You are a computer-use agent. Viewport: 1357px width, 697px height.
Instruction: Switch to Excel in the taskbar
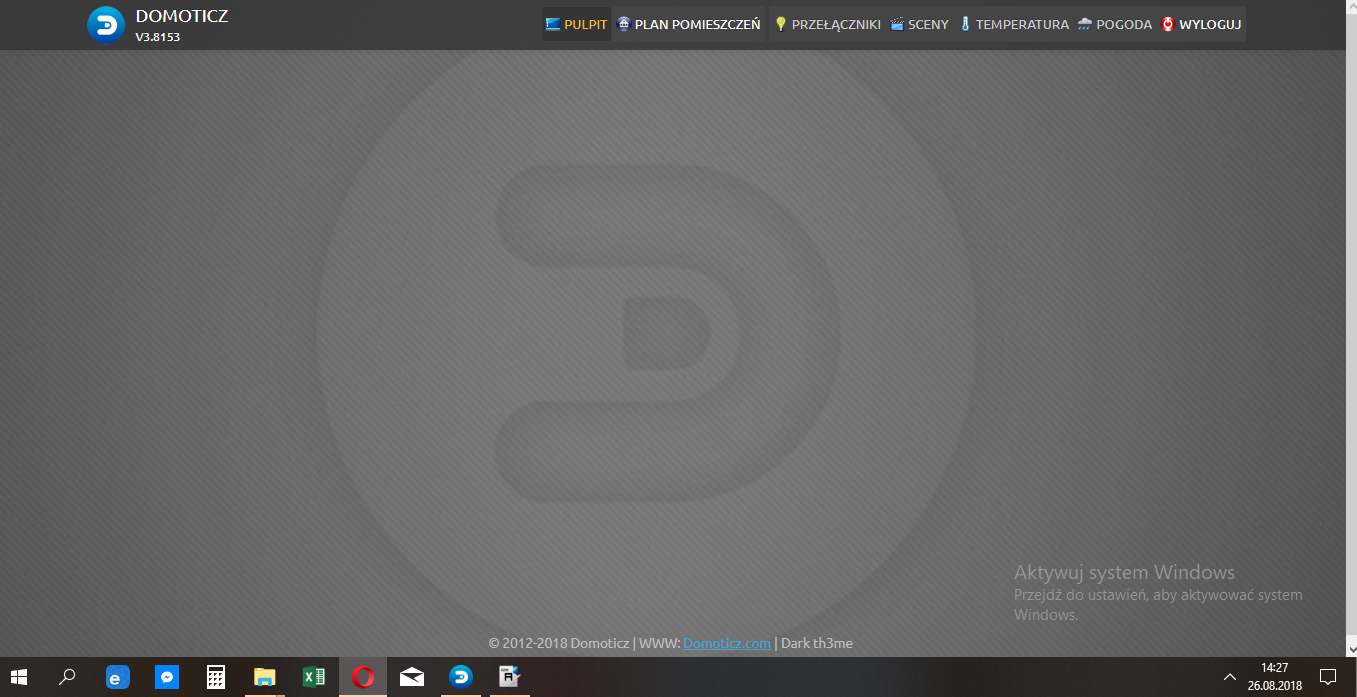314,677
